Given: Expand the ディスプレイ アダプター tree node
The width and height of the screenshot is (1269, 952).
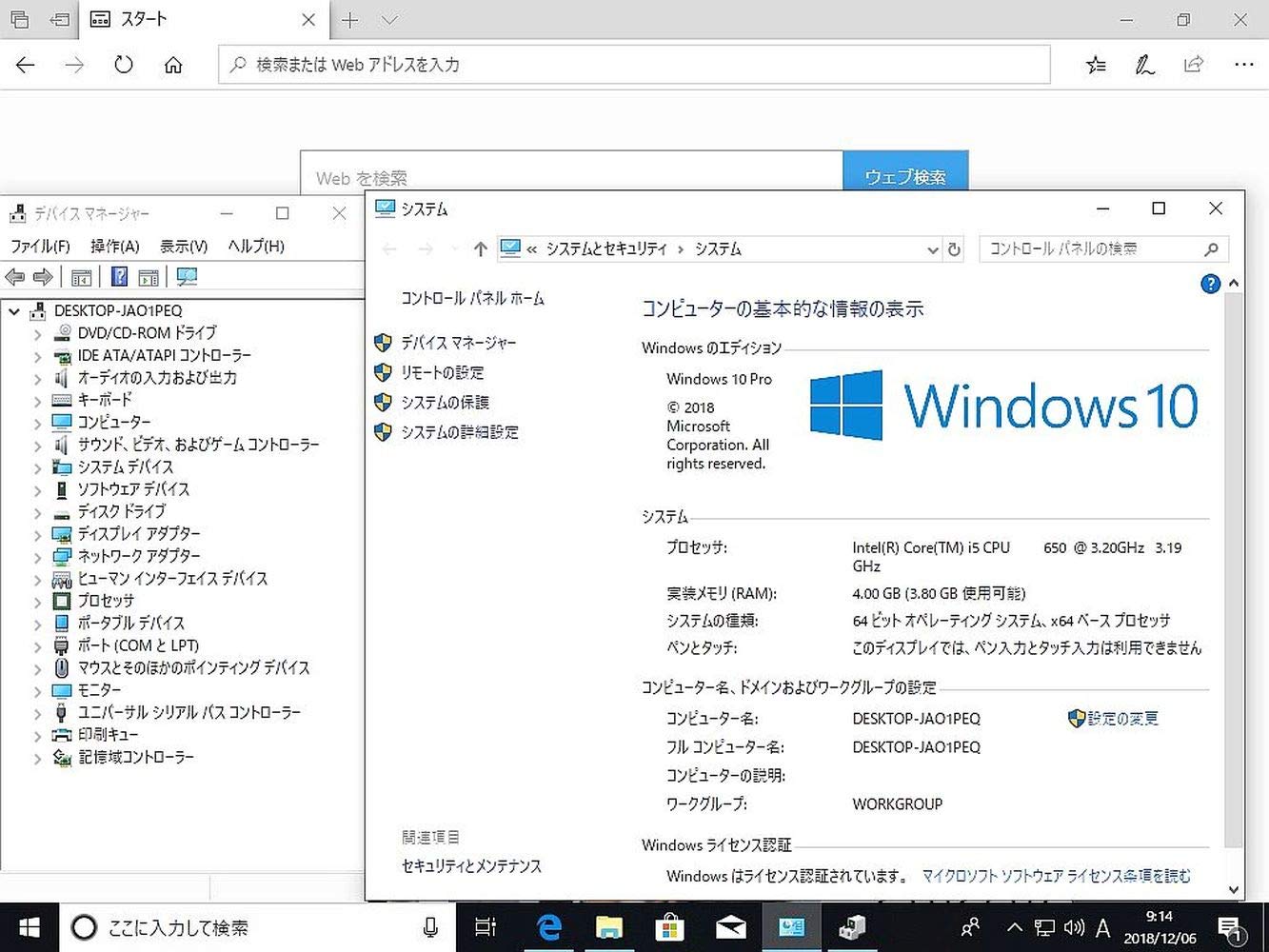Looking at the screenshot, I should [37, 535].
